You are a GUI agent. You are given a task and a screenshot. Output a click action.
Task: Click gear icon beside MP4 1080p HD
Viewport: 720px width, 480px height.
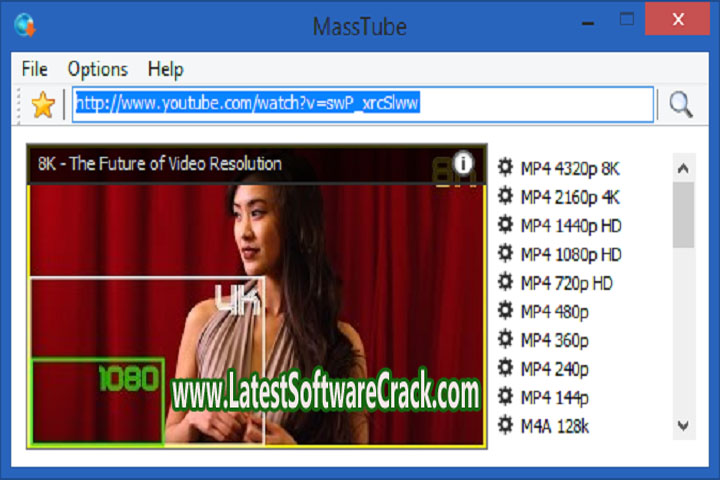[x=506, y=254]
